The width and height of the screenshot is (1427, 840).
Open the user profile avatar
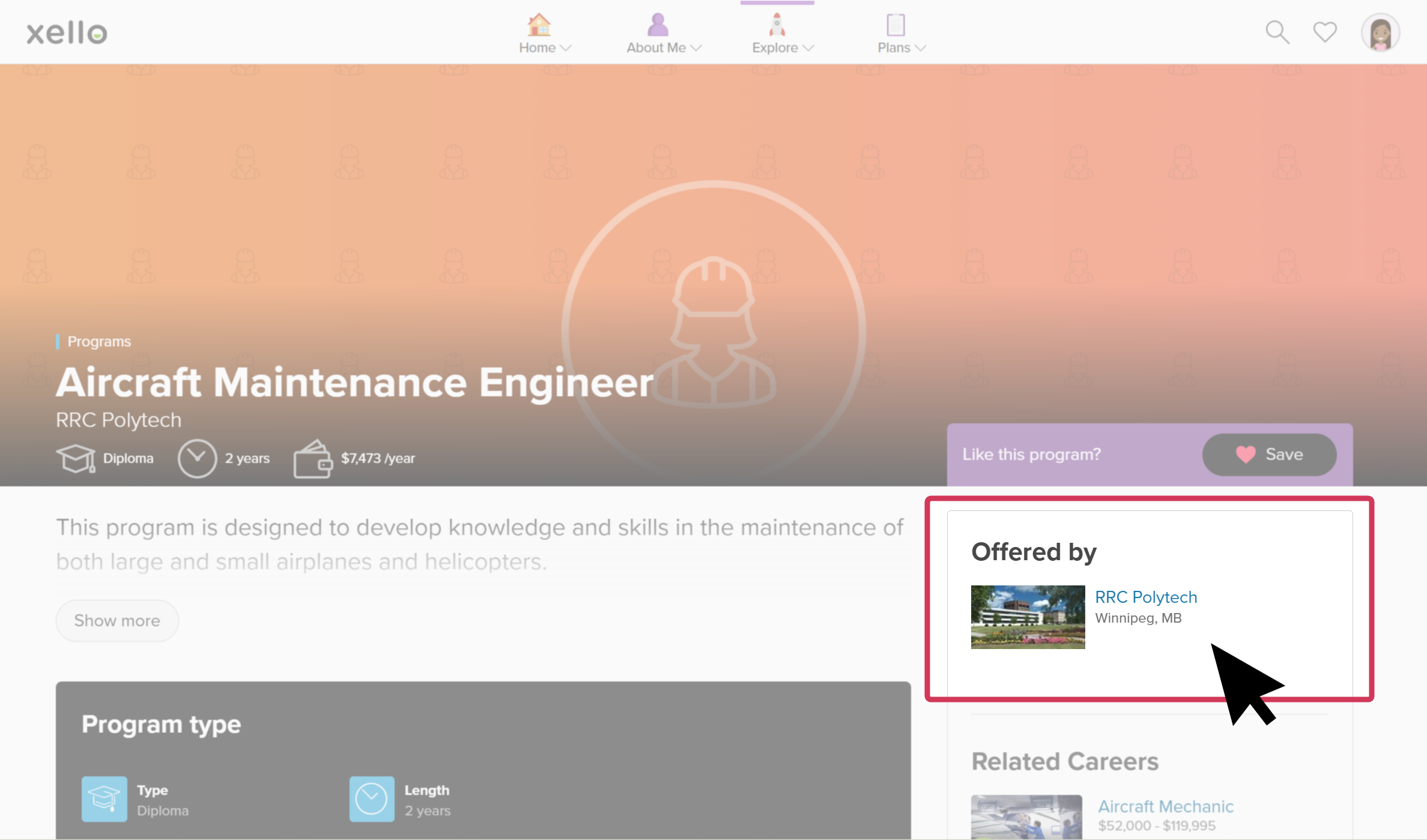(1381, 32)
